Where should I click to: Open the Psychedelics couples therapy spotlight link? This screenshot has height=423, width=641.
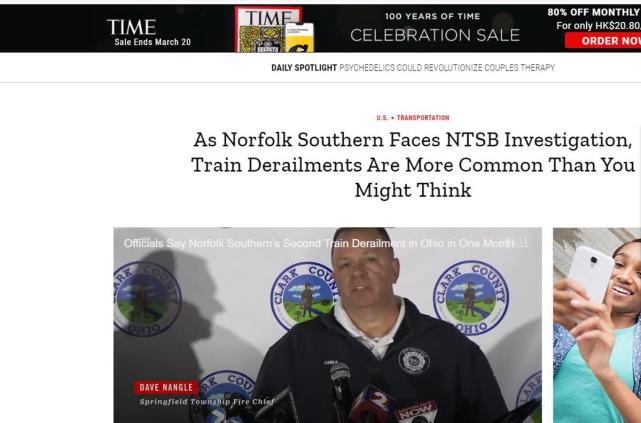pos(447,68)
